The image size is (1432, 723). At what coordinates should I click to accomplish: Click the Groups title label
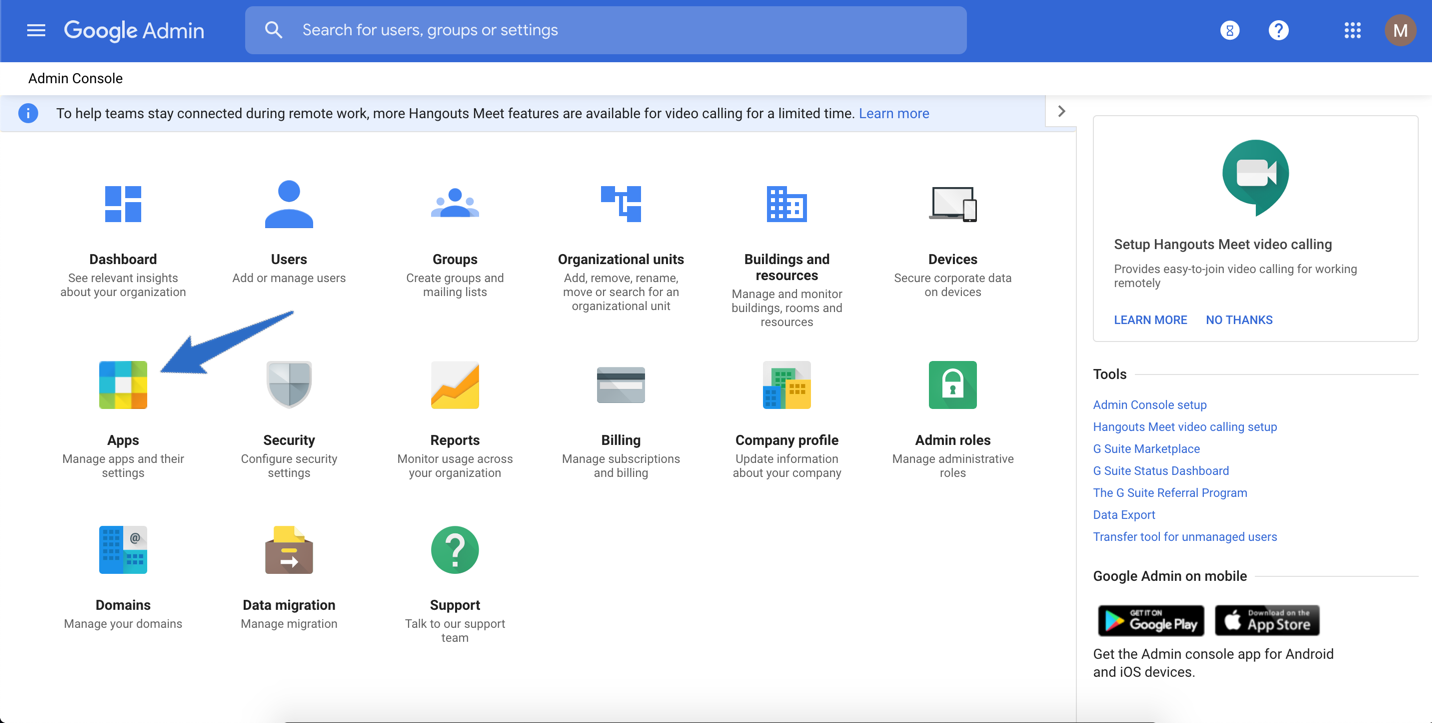(455, 259)
